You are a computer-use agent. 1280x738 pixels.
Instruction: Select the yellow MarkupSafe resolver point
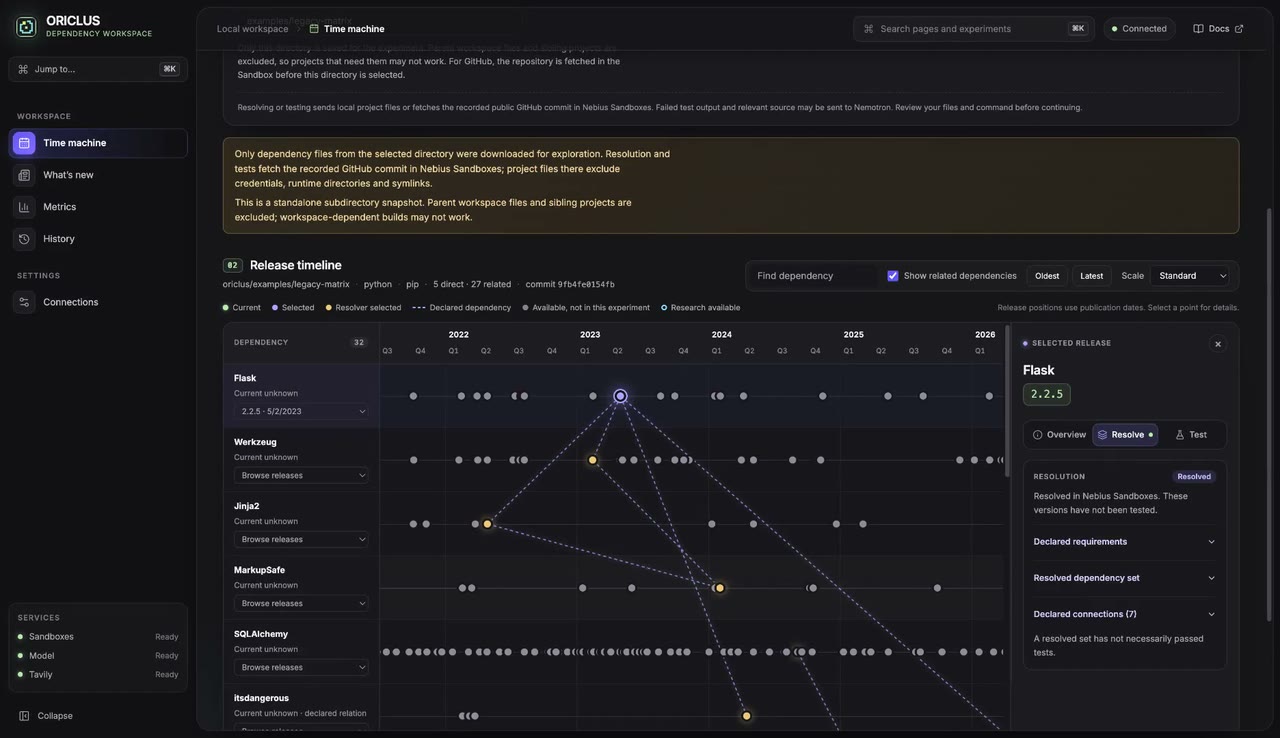(720, 588)
